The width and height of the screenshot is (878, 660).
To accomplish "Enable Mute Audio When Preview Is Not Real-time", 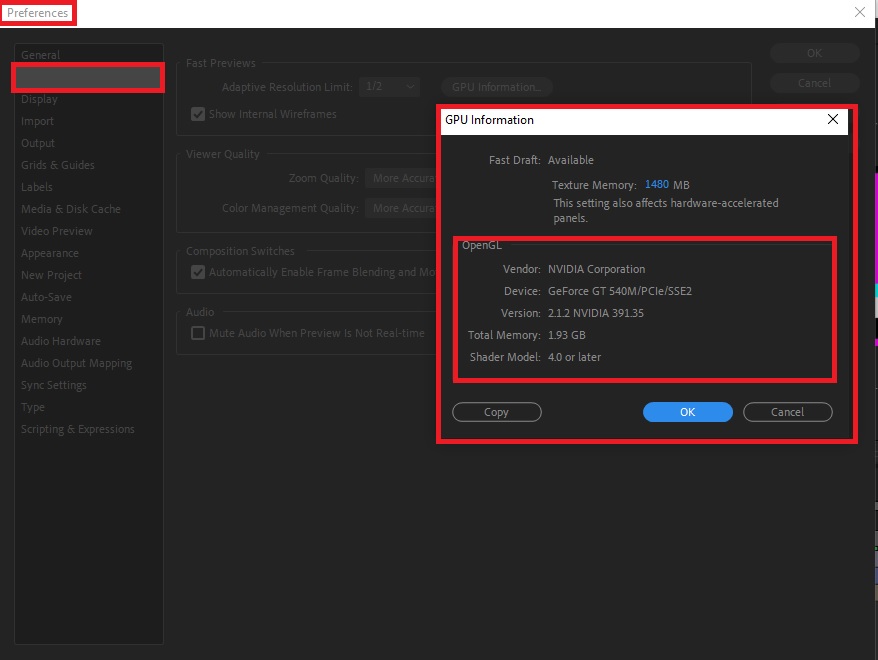I will 198,333.
